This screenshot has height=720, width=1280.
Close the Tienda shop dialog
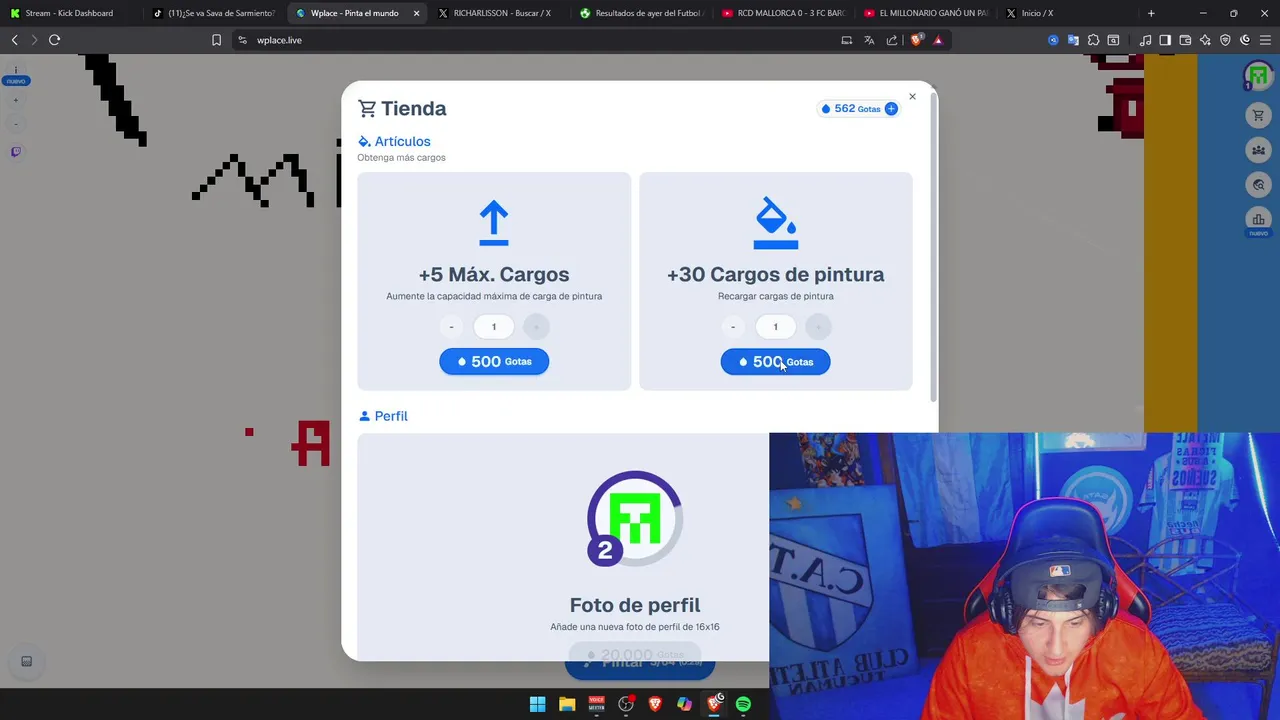pyautogui.click(x=912, y=97)
